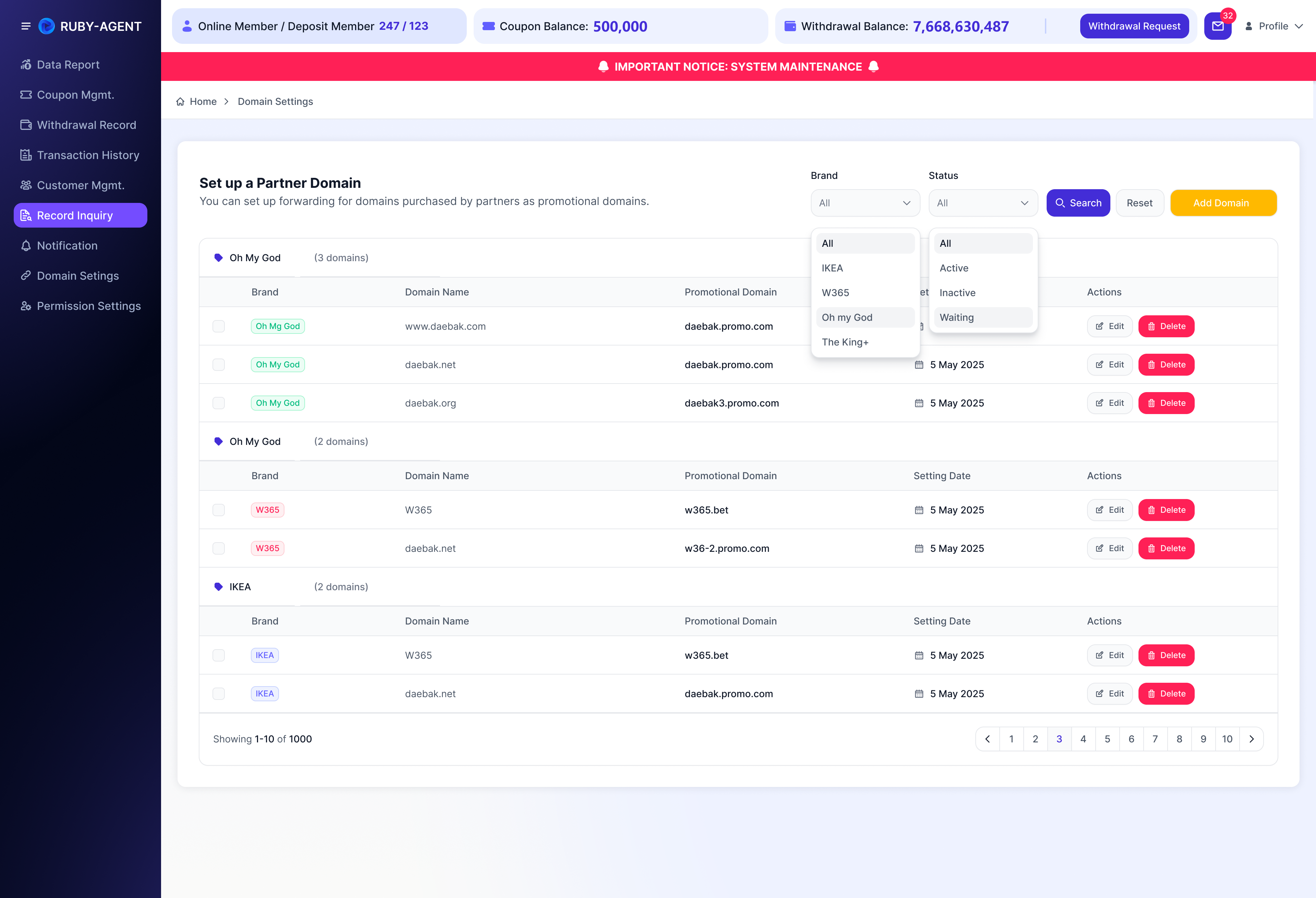Go to page 1 in pagination
The height and width of the screenshot is (898, 1316).
pyautogui.click(x=1011, y=739)
